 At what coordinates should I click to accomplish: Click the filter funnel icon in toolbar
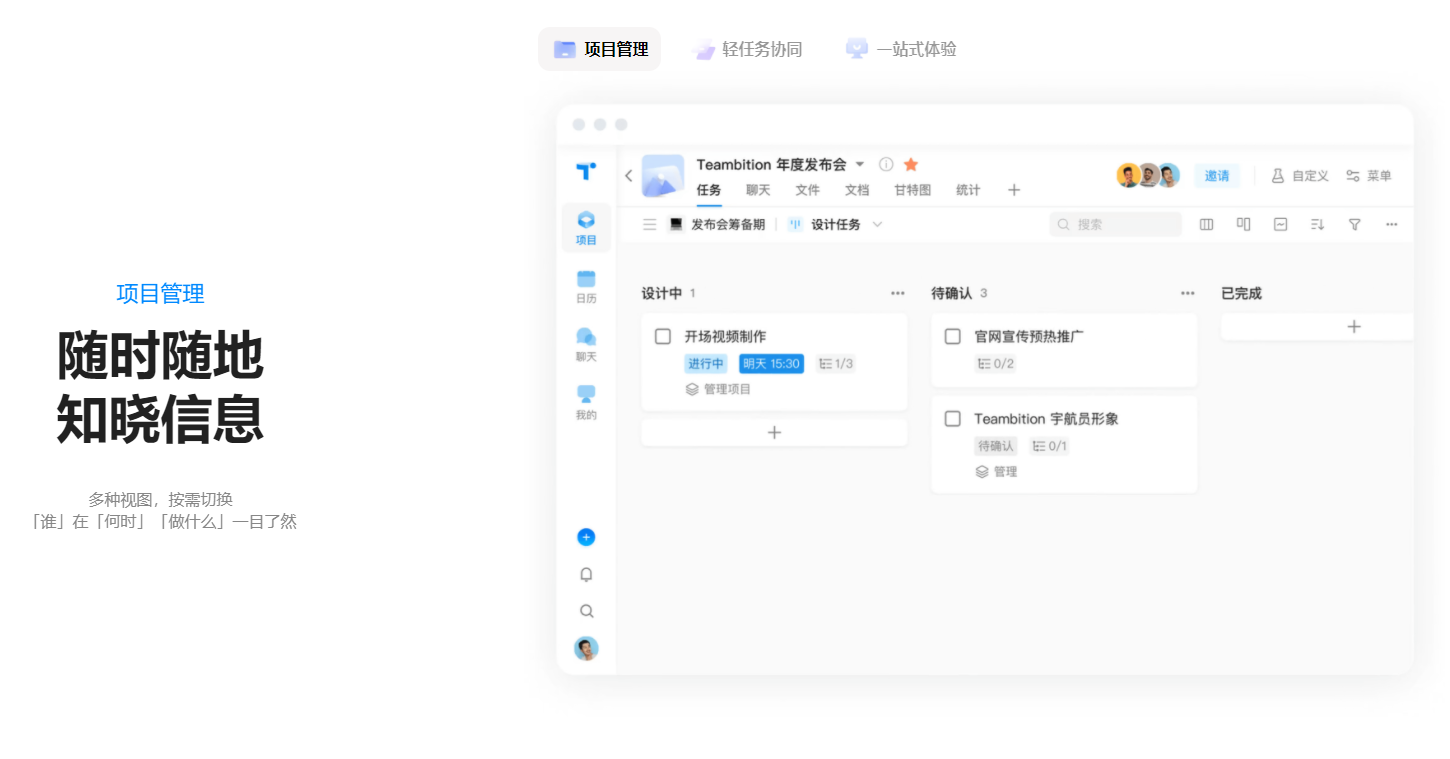coord(1354,225)
